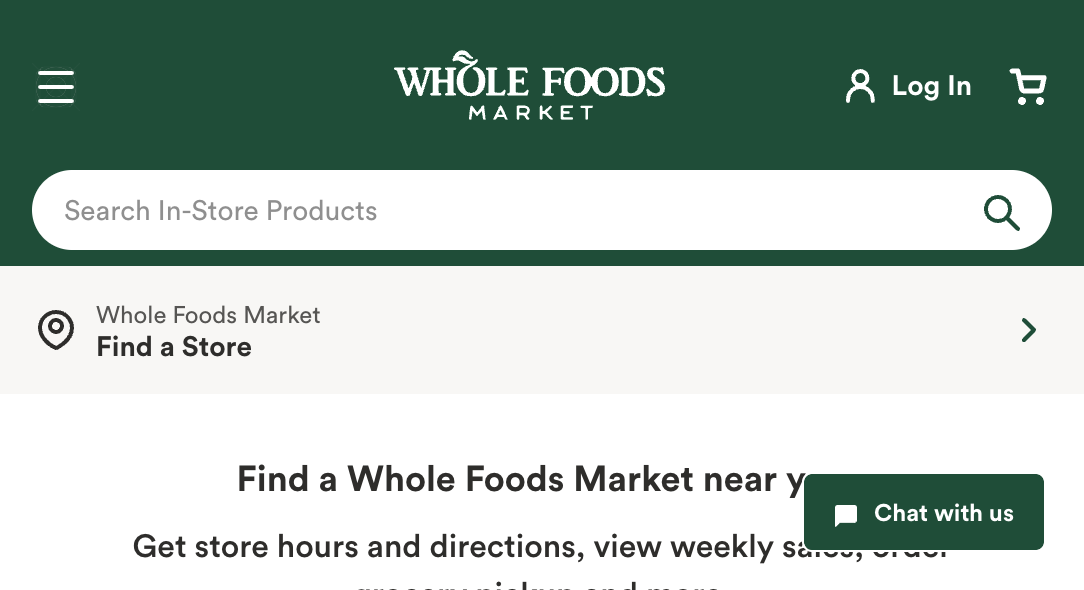Open the shopping cart

click(x=1028, y=87)
